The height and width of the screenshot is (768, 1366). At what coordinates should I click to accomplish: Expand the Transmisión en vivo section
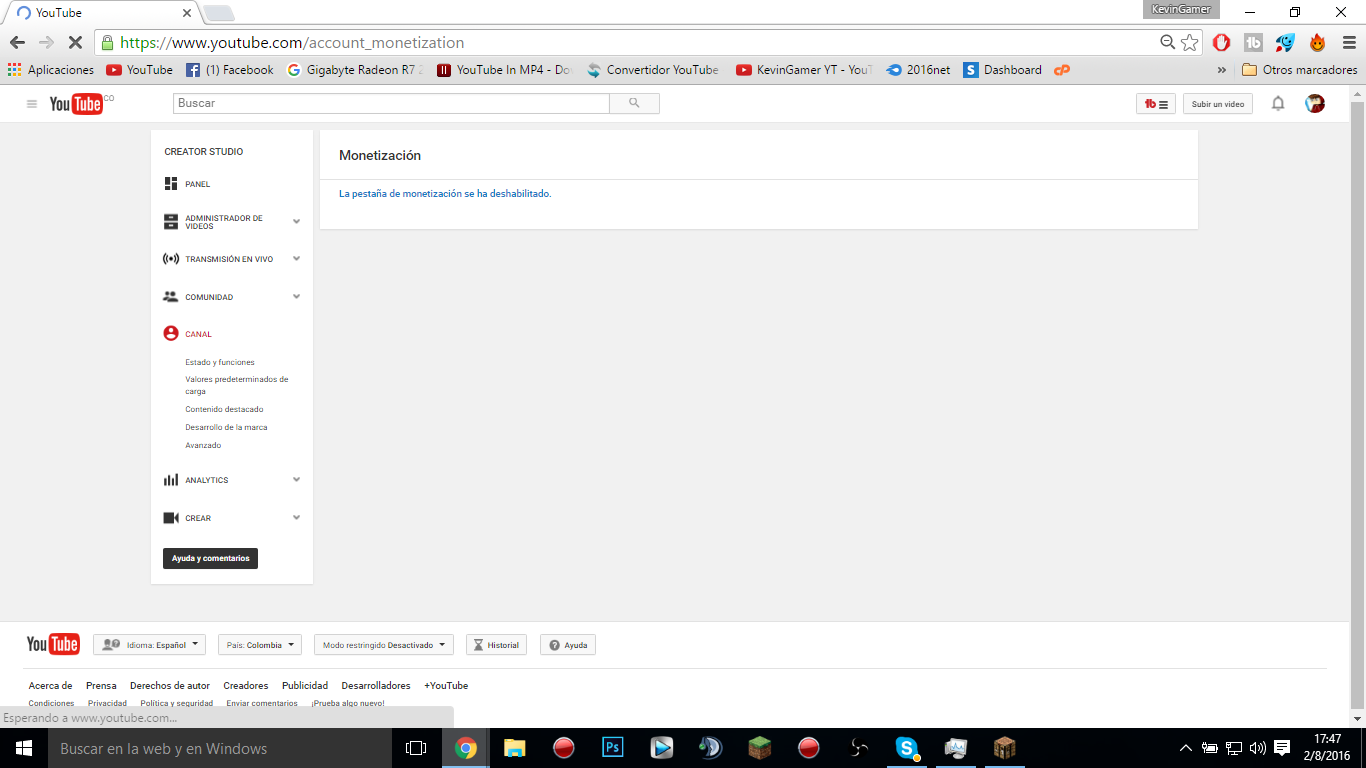pos(296,259)
